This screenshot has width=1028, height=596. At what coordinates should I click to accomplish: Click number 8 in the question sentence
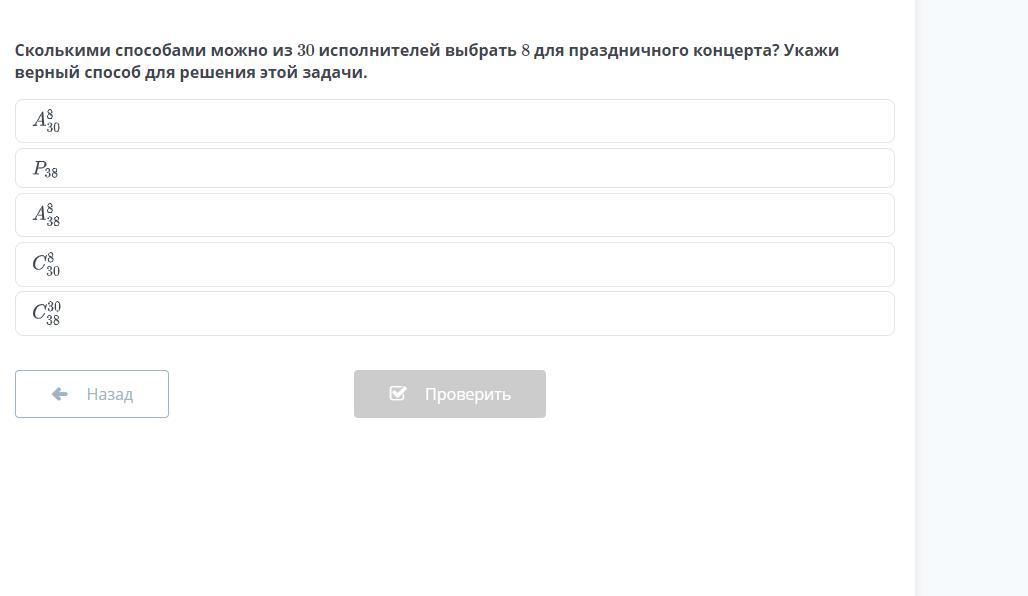tap(525, 50)
